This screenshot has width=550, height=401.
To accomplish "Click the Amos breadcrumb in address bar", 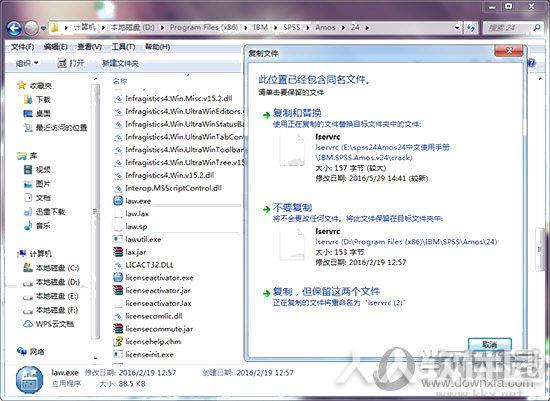I will click(325, 27).
